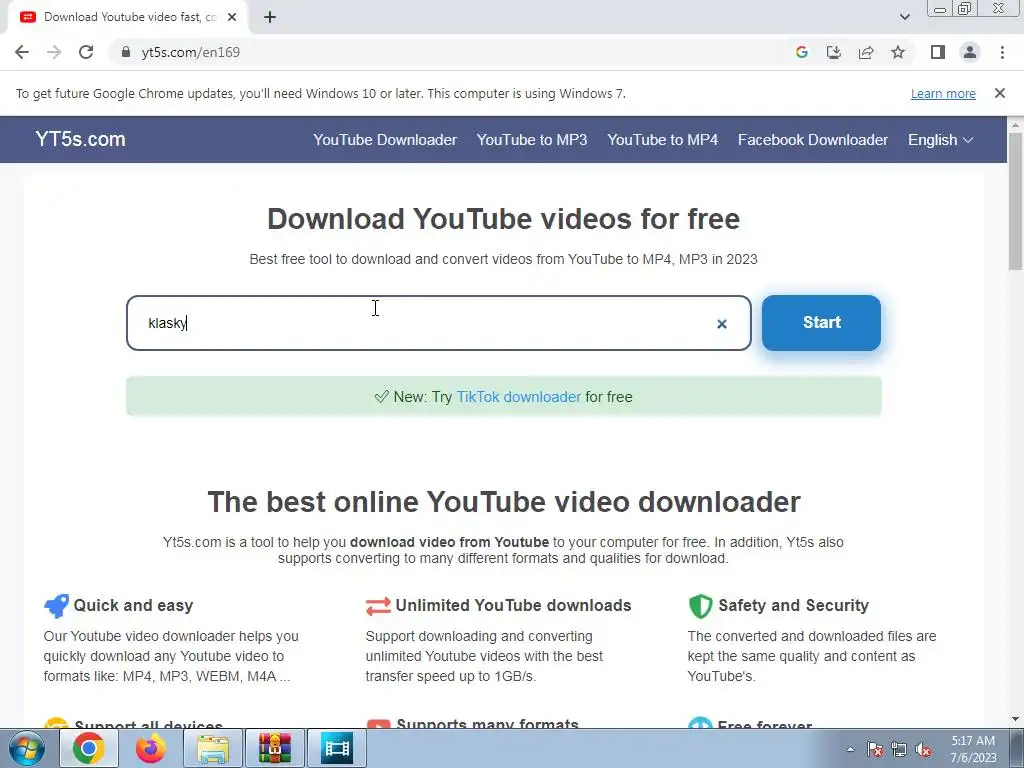Open the TikTok downloader link

[518, 396]
